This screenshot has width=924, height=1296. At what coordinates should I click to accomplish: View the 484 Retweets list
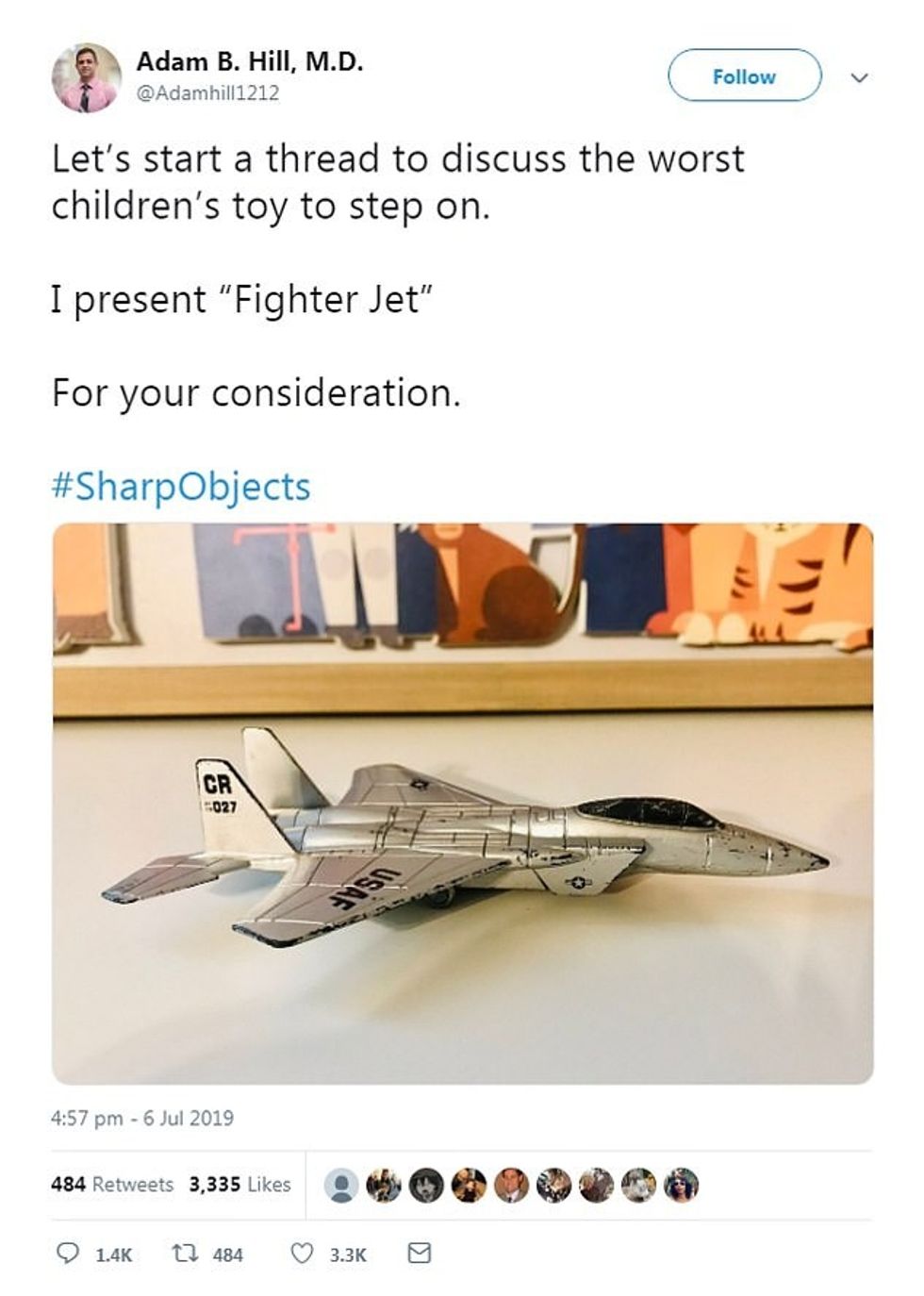point(112,1184)
